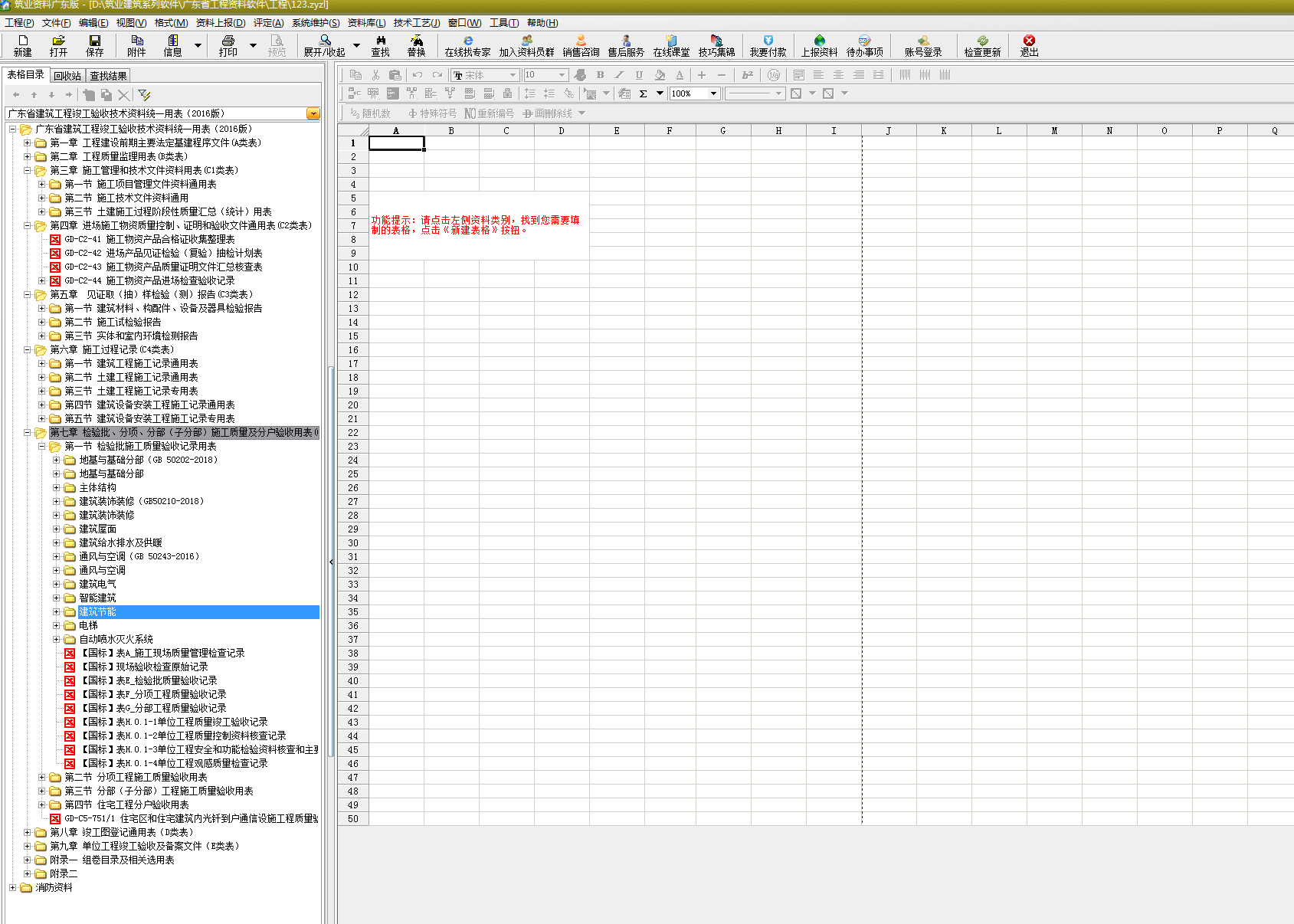This screenshot has width=1294, height=924.
Task: Expand 第一章 工程建设前期 tree node
Action: click(27, 143)
